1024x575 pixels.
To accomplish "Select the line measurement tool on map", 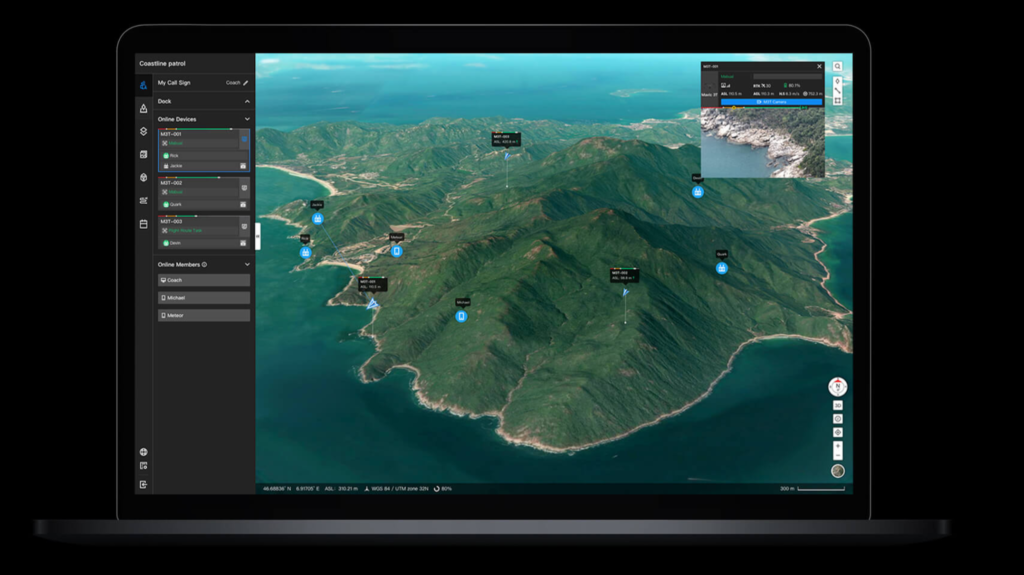I will pyautogui.click(x=837, y=90).
